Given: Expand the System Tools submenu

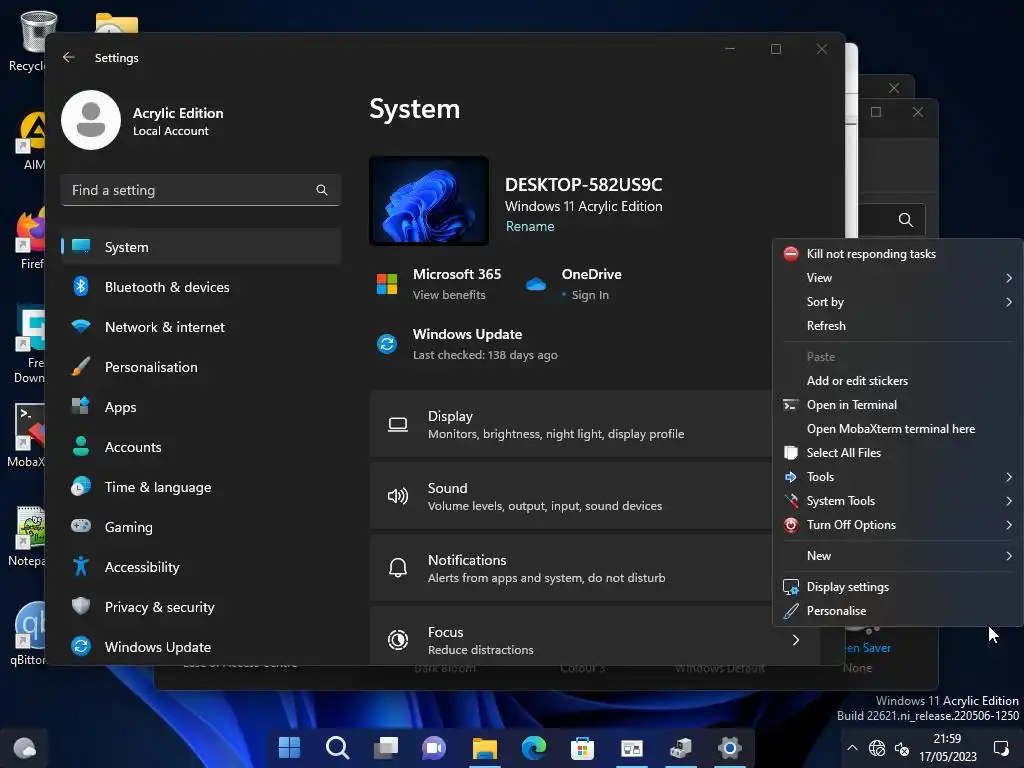Looking at the screenshot, I should [x=897, y=501].
